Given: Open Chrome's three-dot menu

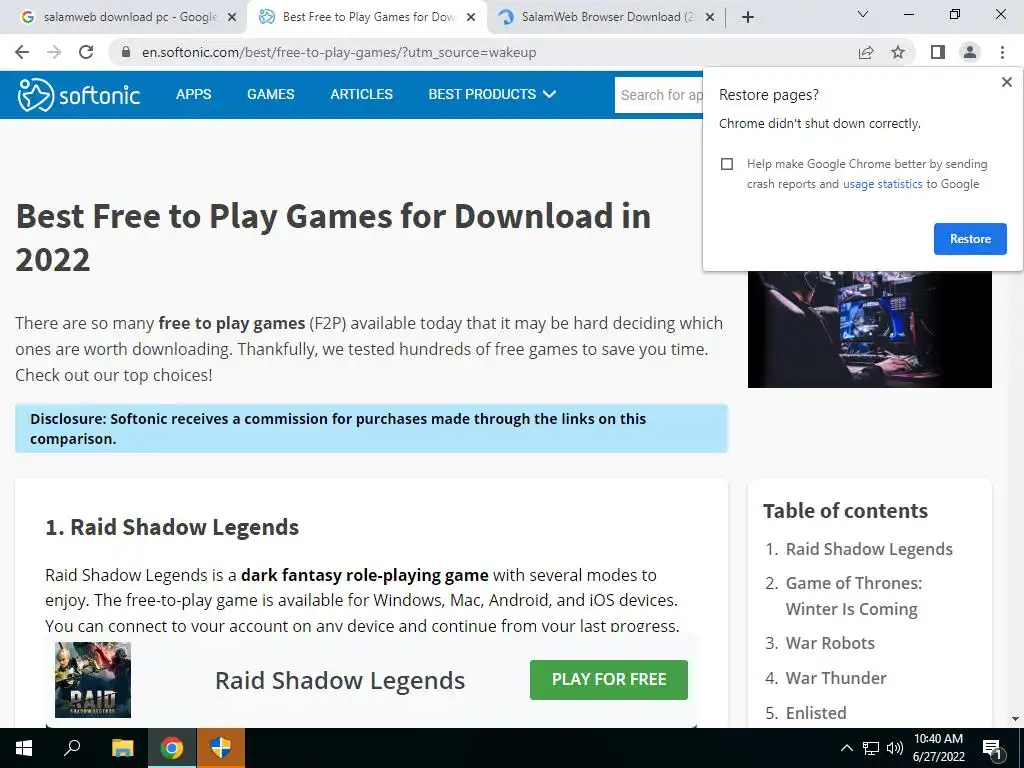Looking at the screenshot, I should [1002, 52].
